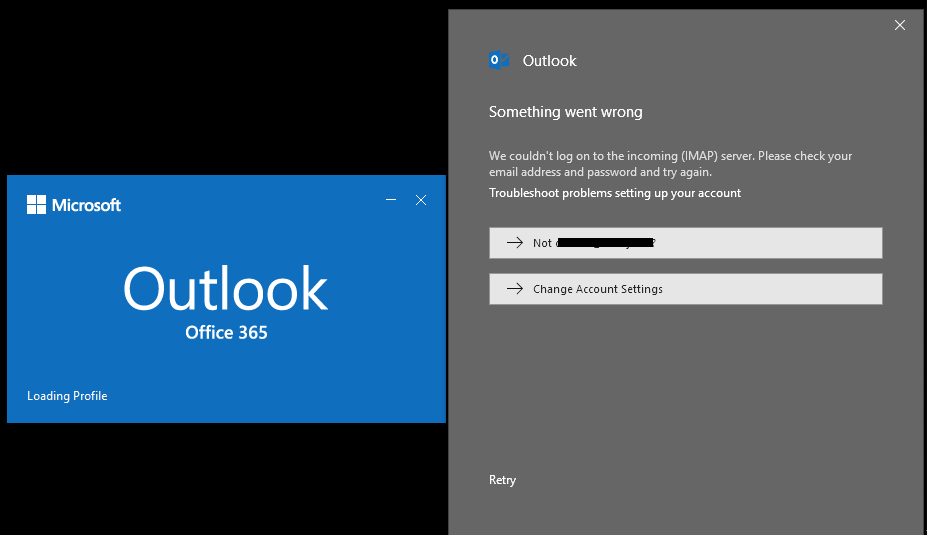
Task: Click the 'Outlook' title in the error dialog
Action: click(549, 61)
